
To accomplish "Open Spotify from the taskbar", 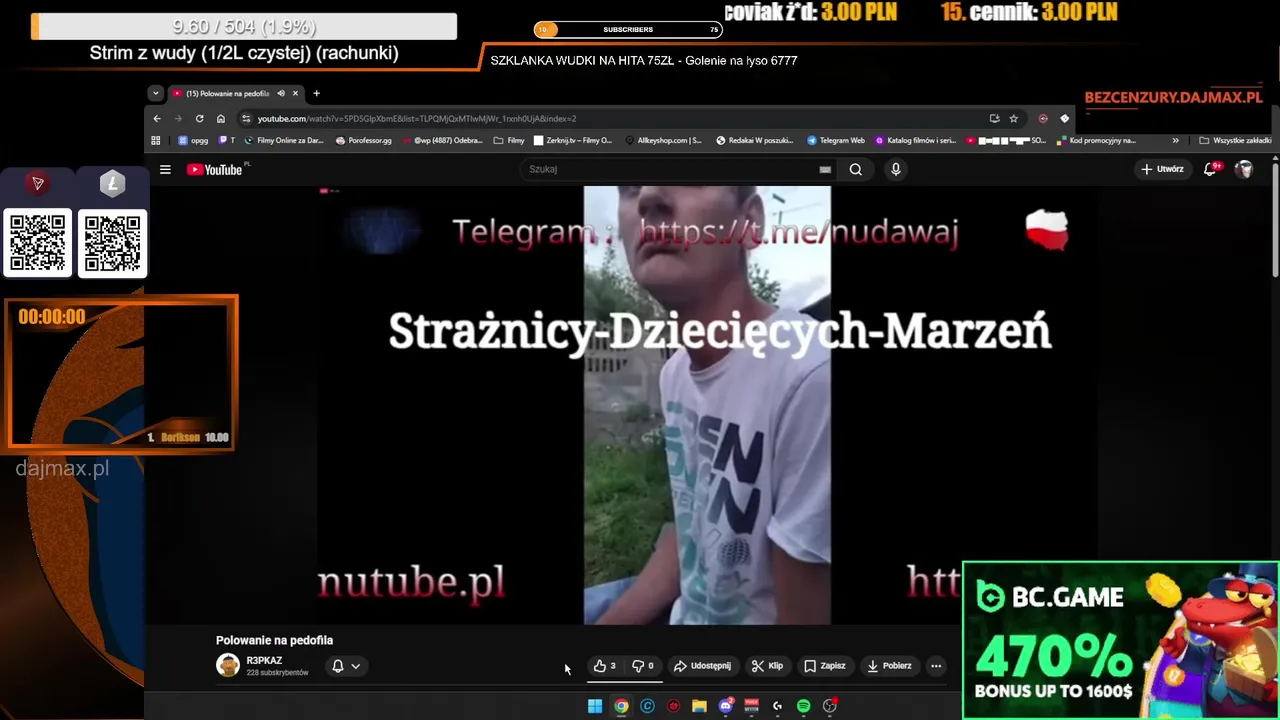I will pos(803,706).
